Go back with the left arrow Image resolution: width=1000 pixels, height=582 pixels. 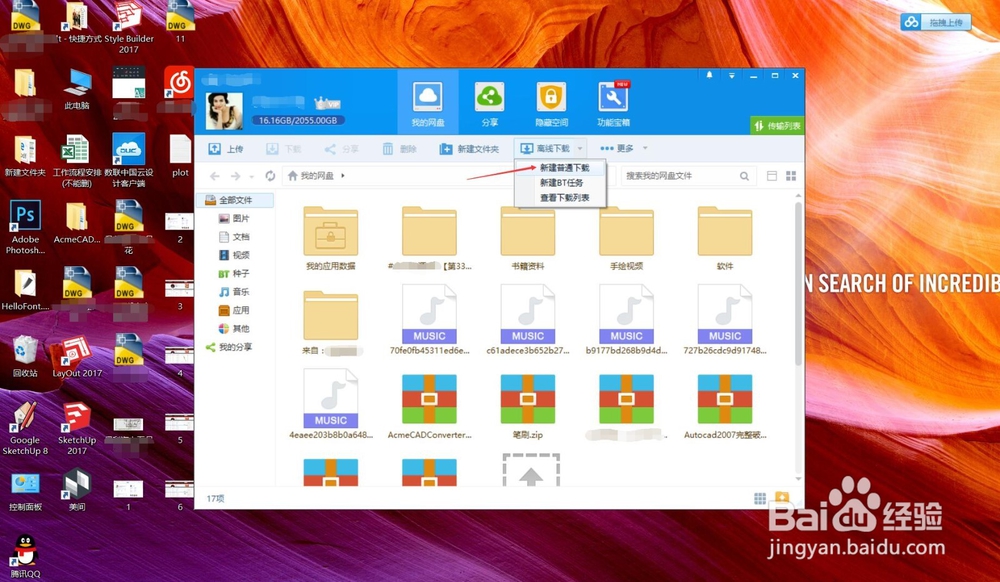tap(215, 176)
